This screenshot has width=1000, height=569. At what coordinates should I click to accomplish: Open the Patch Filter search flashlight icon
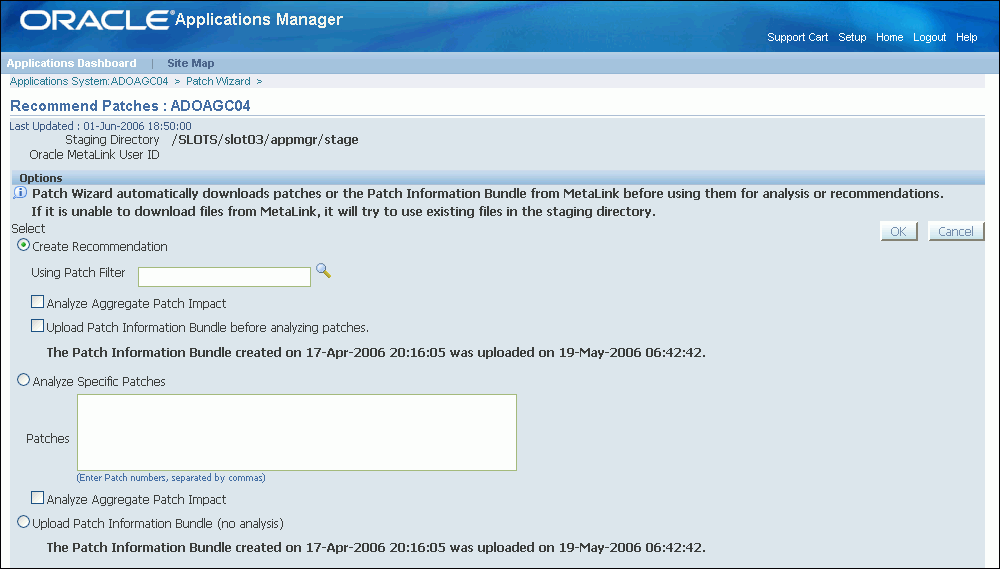[323, 270]
